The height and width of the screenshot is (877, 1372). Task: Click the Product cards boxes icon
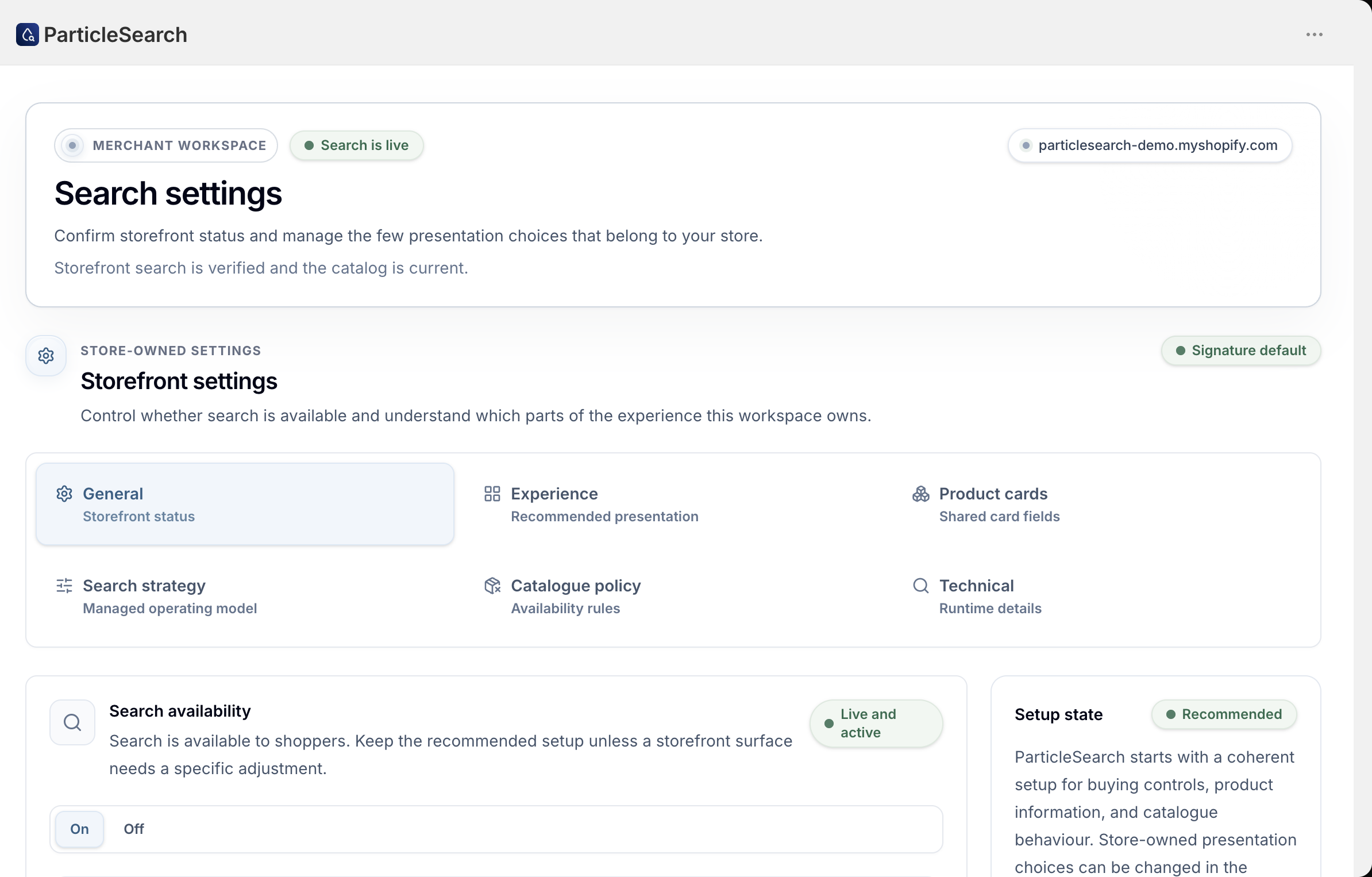coord(921,494)
